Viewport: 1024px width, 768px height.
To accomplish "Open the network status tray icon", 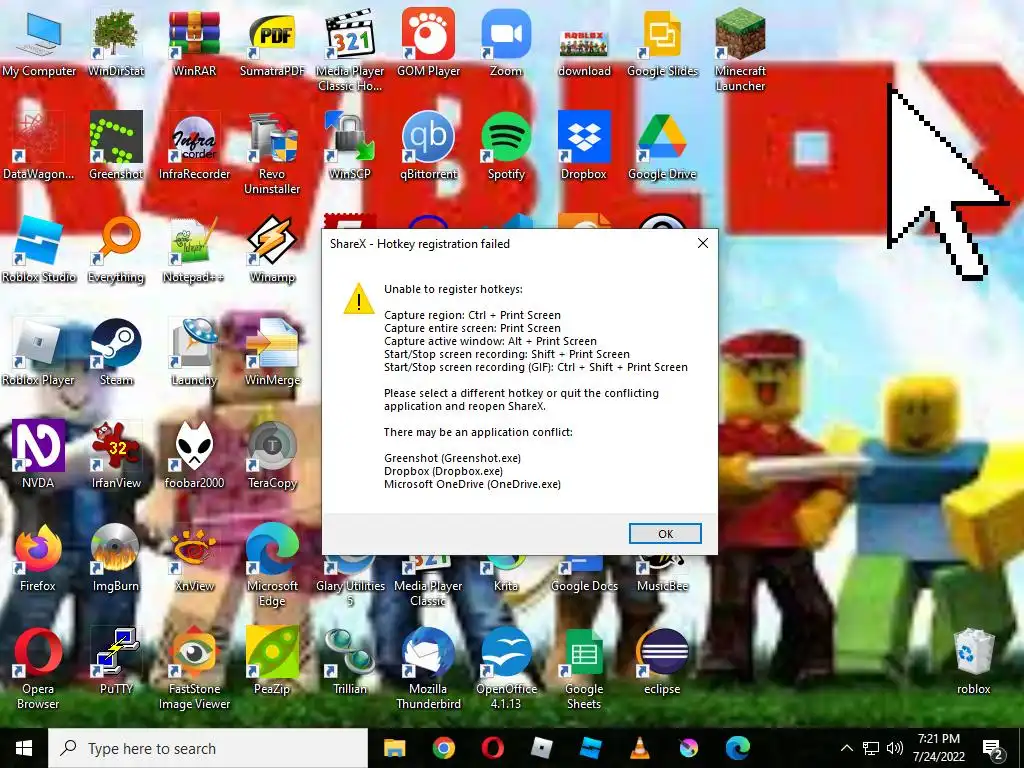I will (x=871, y=748).
